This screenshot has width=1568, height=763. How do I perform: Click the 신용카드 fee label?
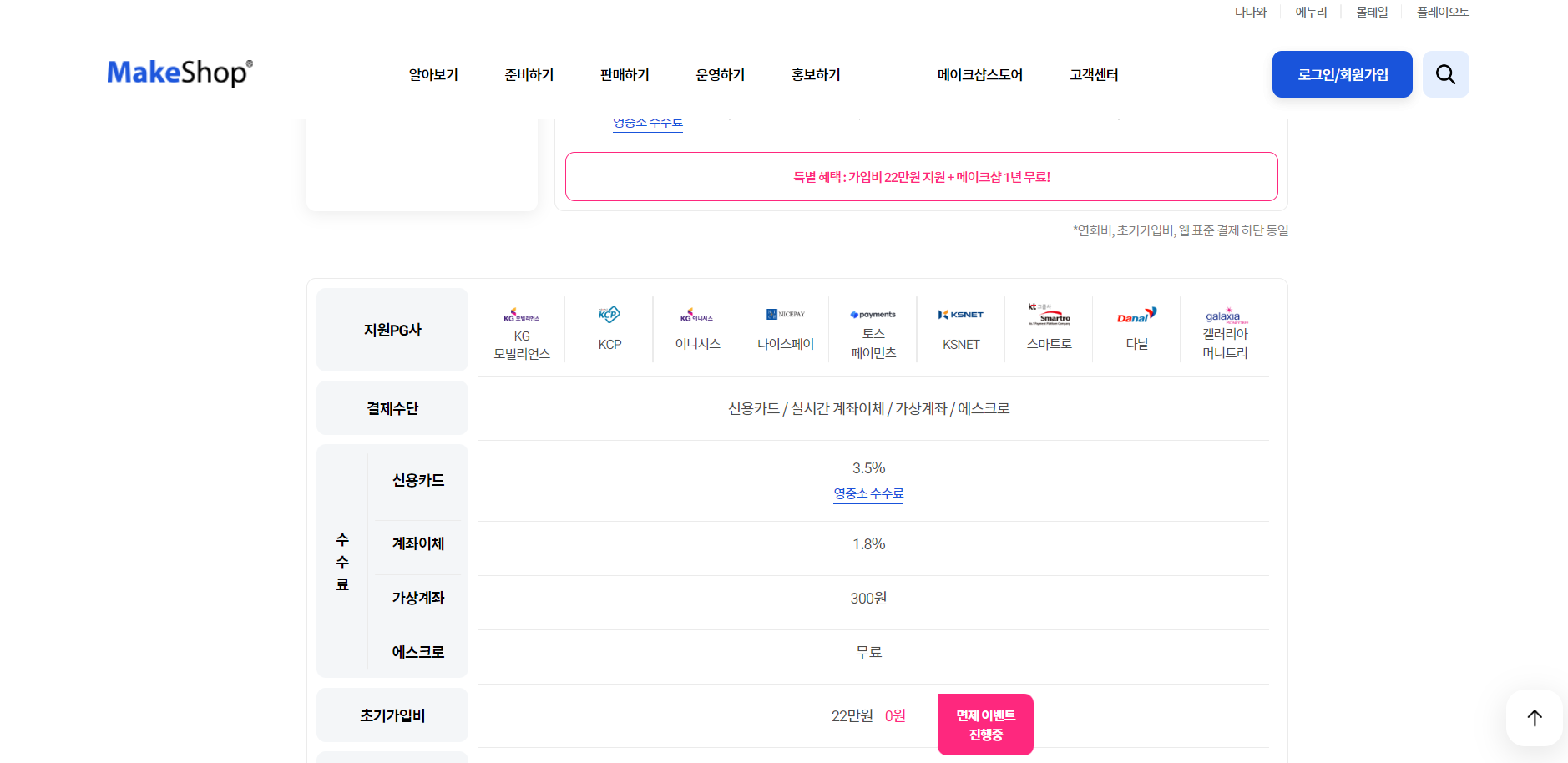pyautogui.click(x=418, y=480)
